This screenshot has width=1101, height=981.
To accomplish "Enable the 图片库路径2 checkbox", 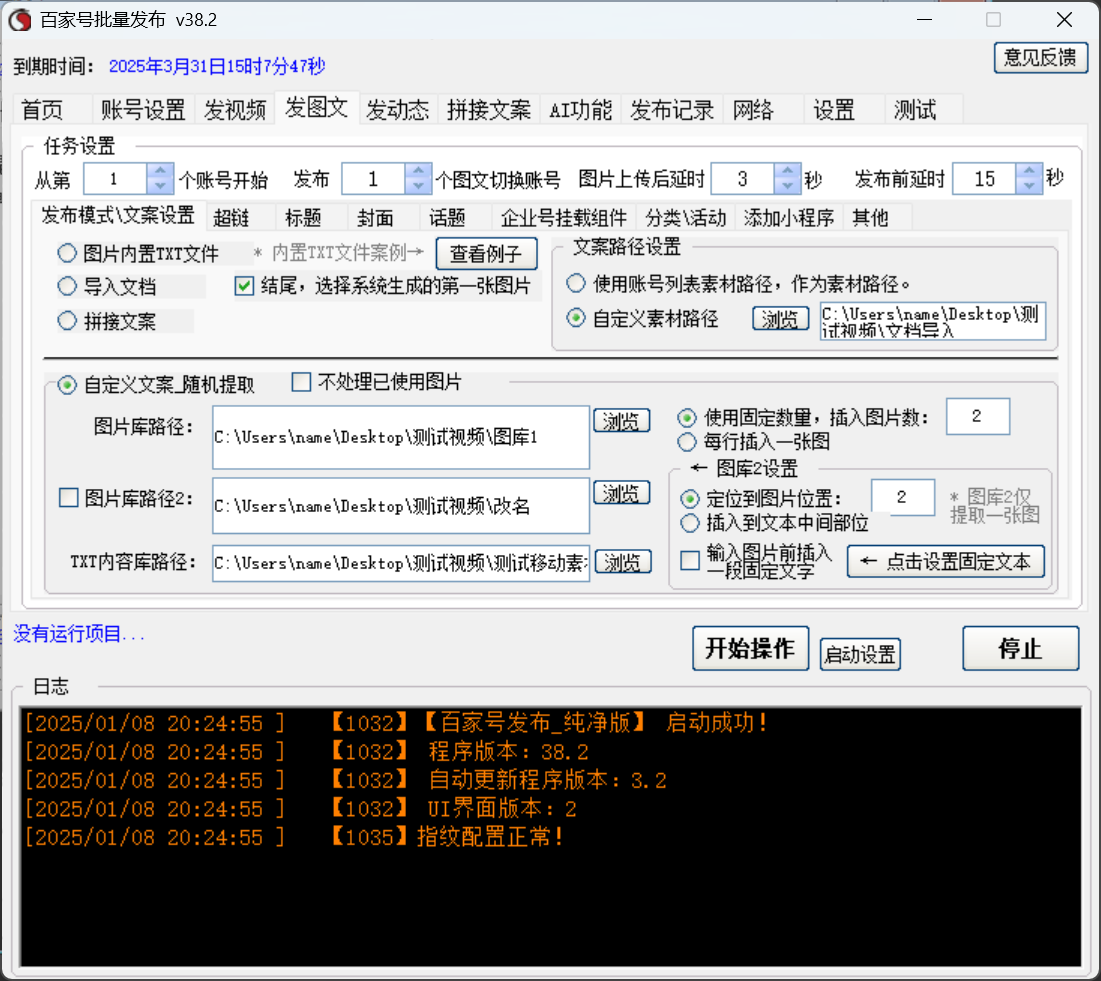I will point(68,498).
